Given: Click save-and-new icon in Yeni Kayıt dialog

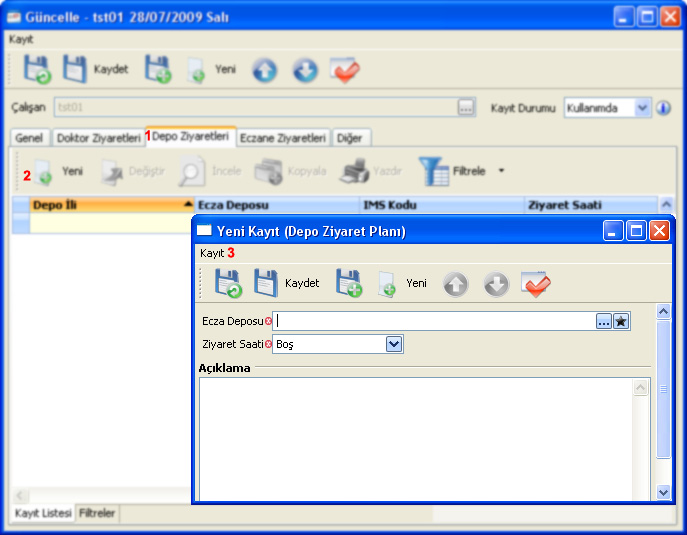Looking at the screenshot, I should point(349,283).
